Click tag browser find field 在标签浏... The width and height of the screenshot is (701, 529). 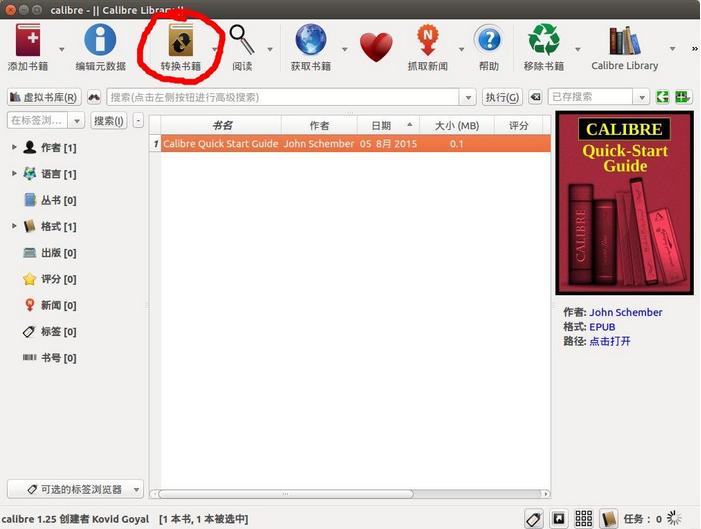tap(38, 121)
